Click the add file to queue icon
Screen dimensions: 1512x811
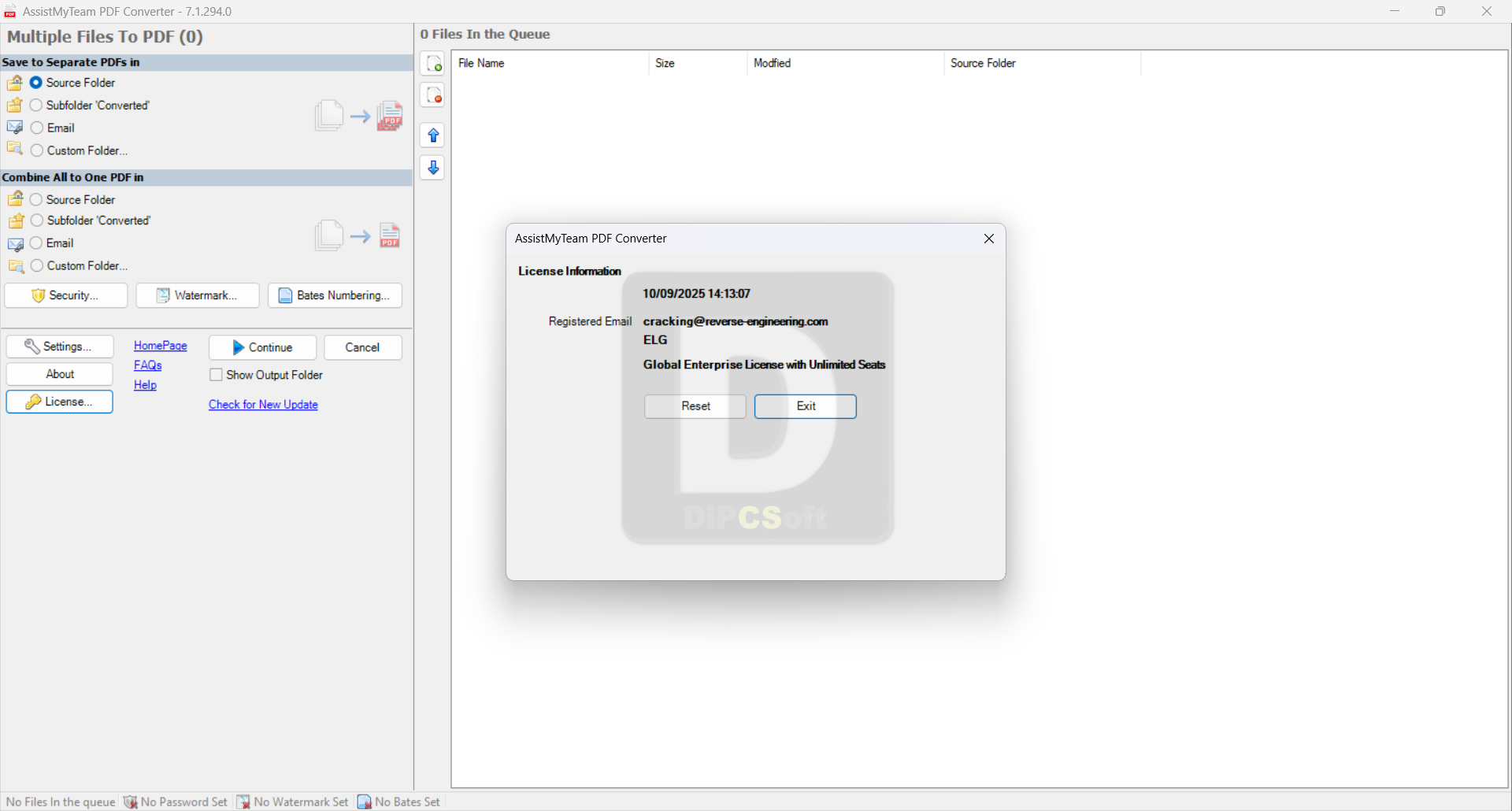coord(433,64)
